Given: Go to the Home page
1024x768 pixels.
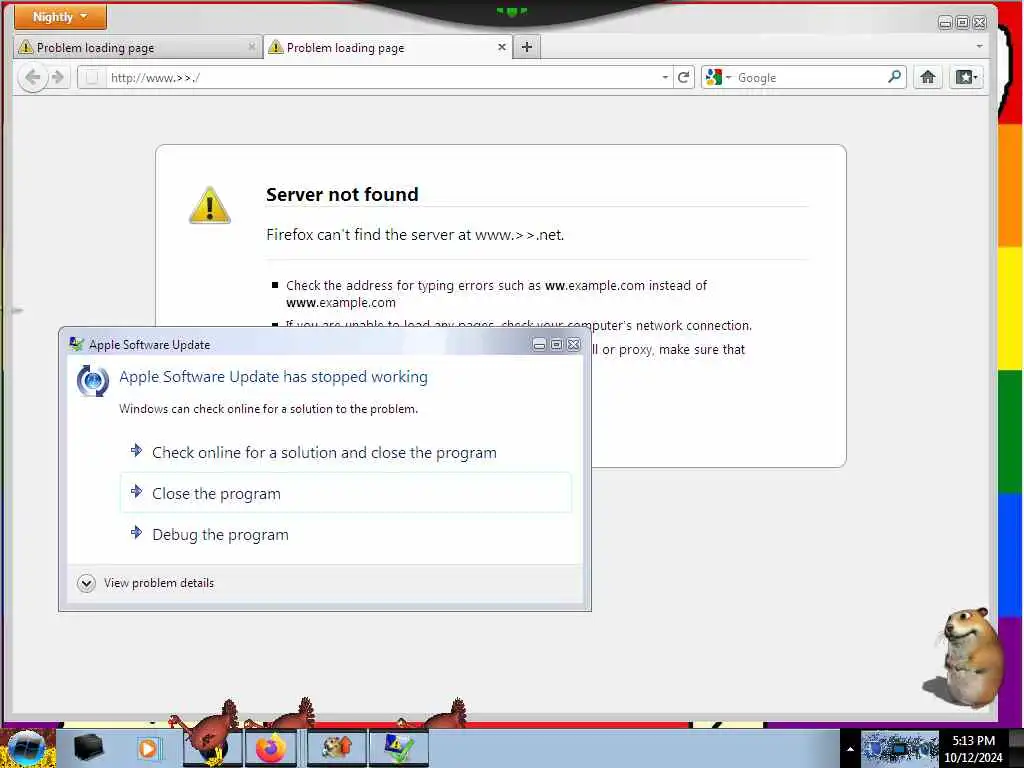Looking at the screenshot, I should [x=927, y=78].
